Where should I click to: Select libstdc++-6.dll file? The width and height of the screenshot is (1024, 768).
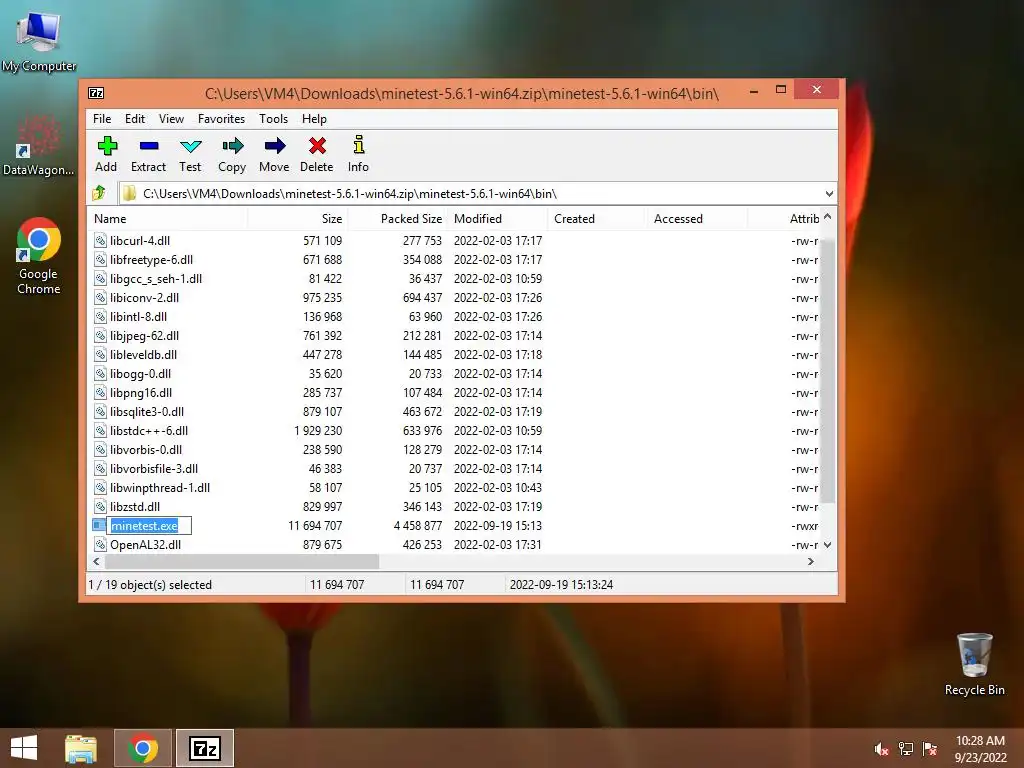coord(149,430)
